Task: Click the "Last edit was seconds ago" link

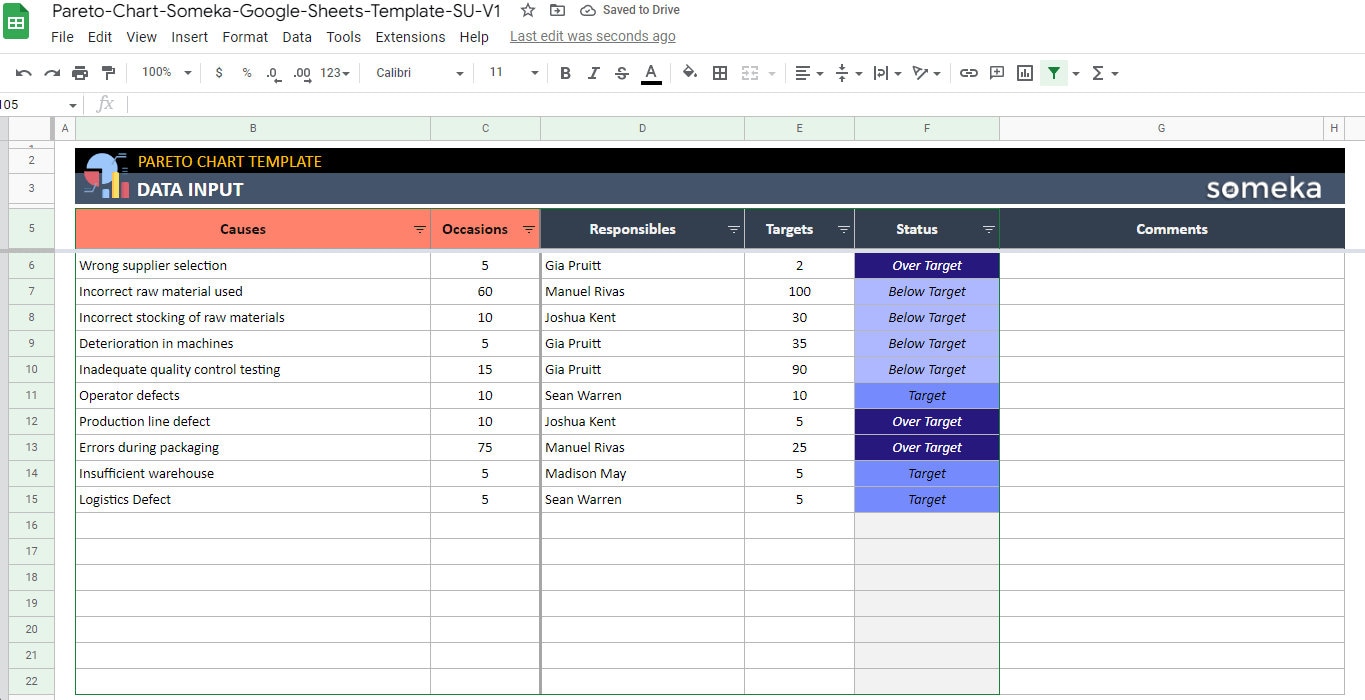Action: 592,36
